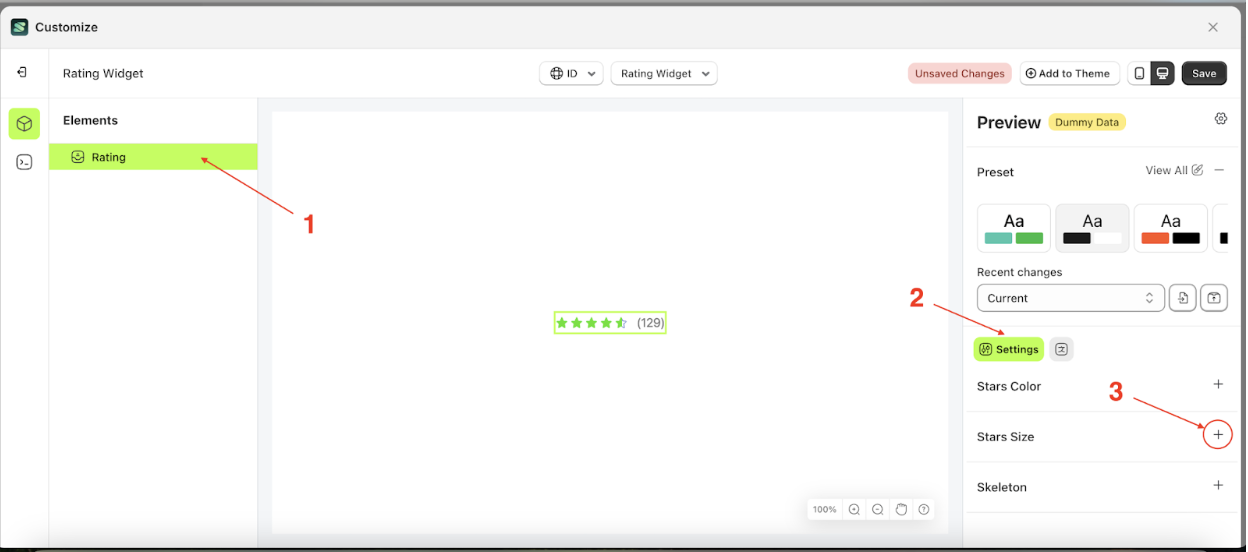
Task: Select the black and white preset
Action: [1092, 228]
